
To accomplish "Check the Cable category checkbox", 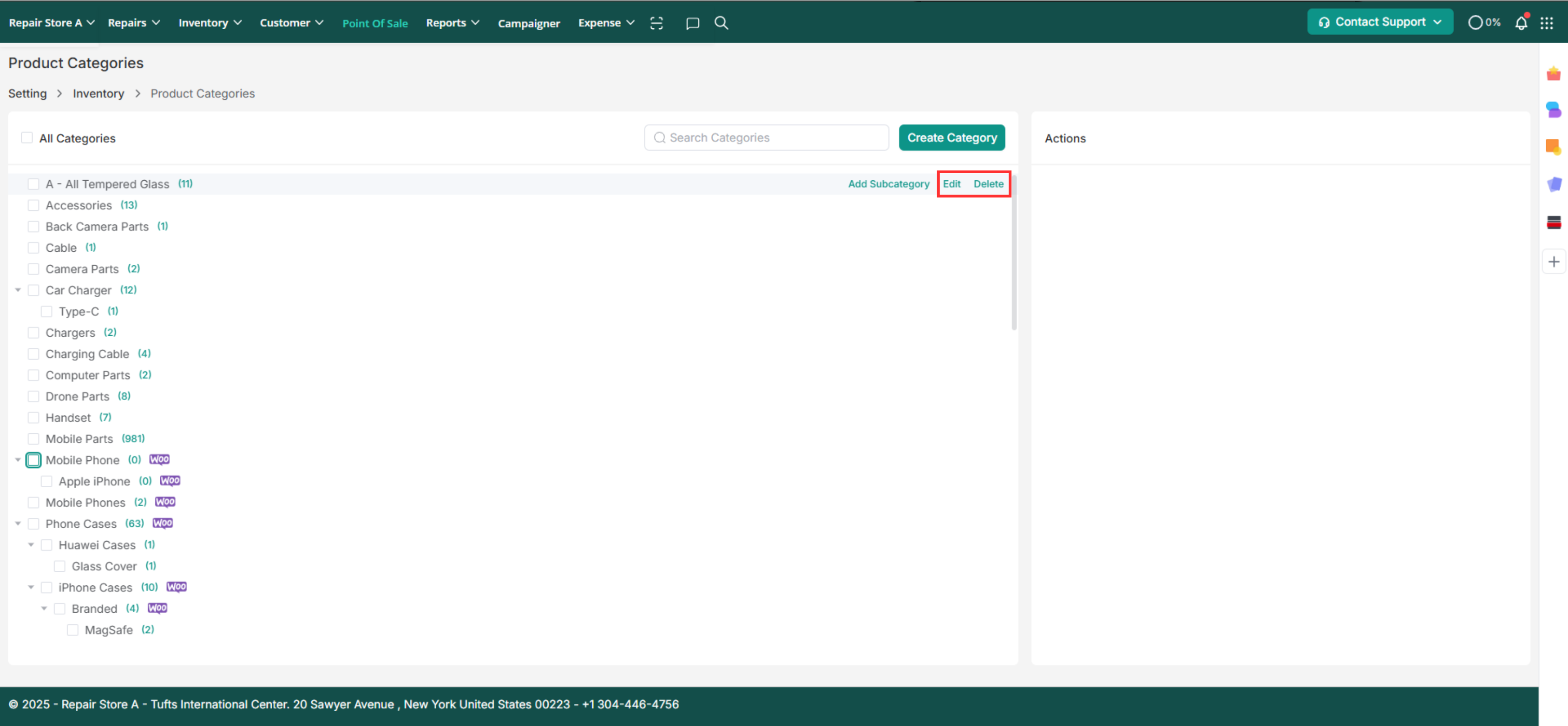I will click(x=33, y=248).
